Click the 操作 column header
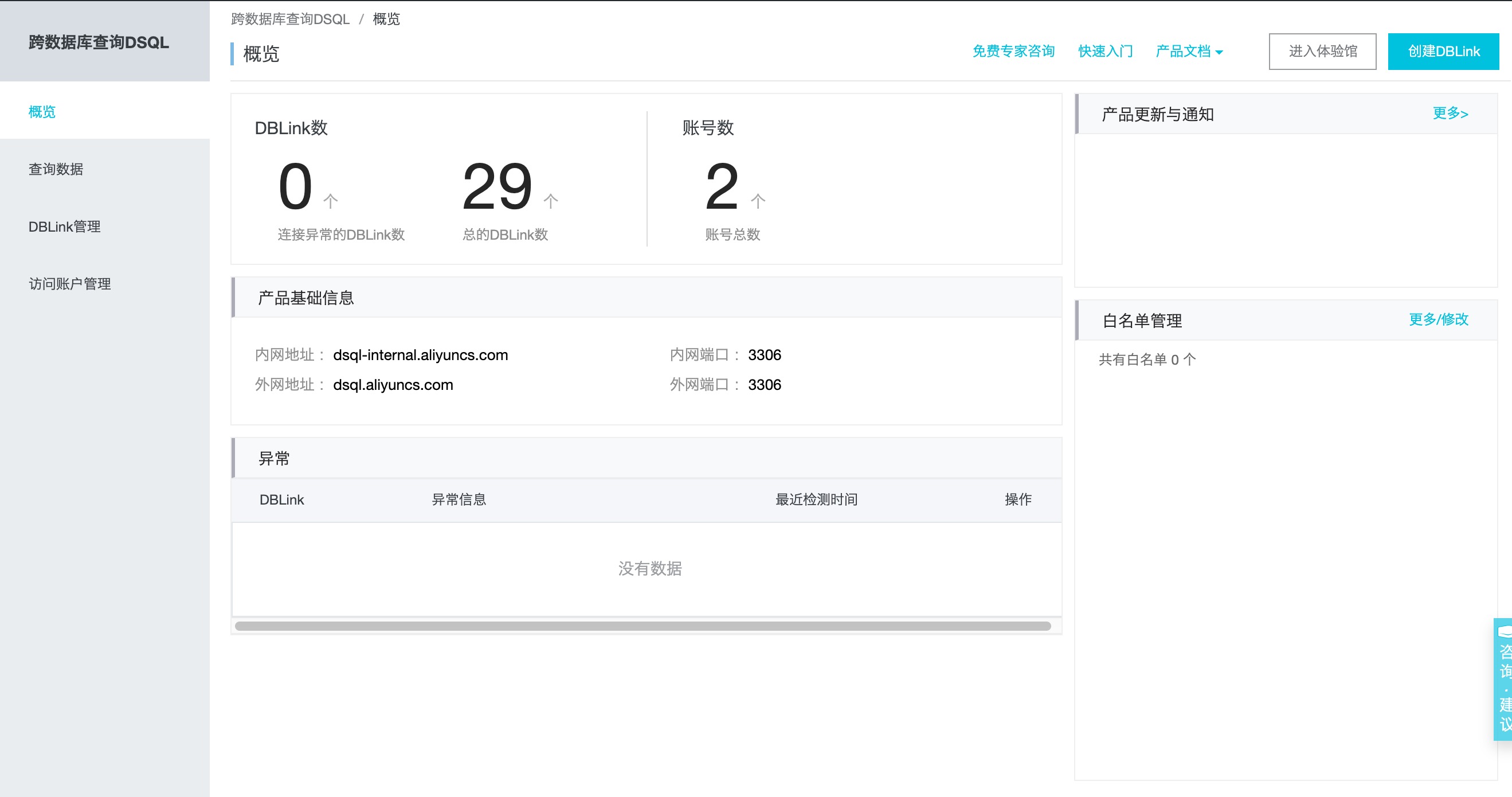 tap(1018, 499)
